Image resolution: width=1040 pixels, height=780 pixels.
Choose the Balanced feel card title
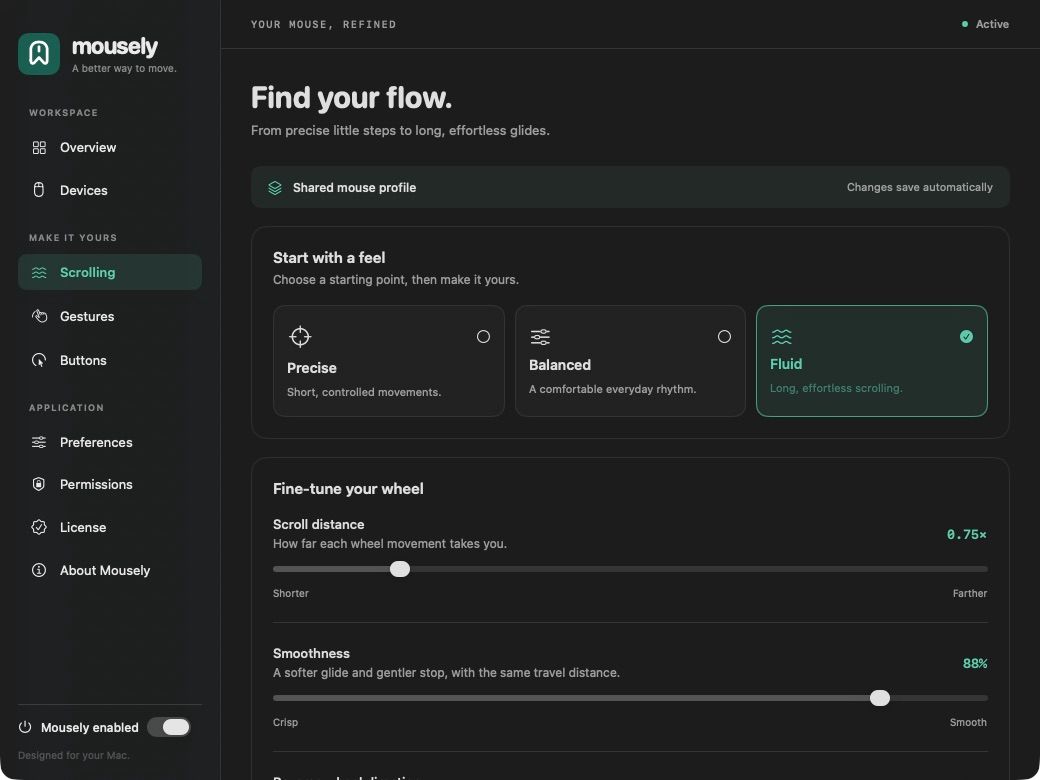pos(560,365)
